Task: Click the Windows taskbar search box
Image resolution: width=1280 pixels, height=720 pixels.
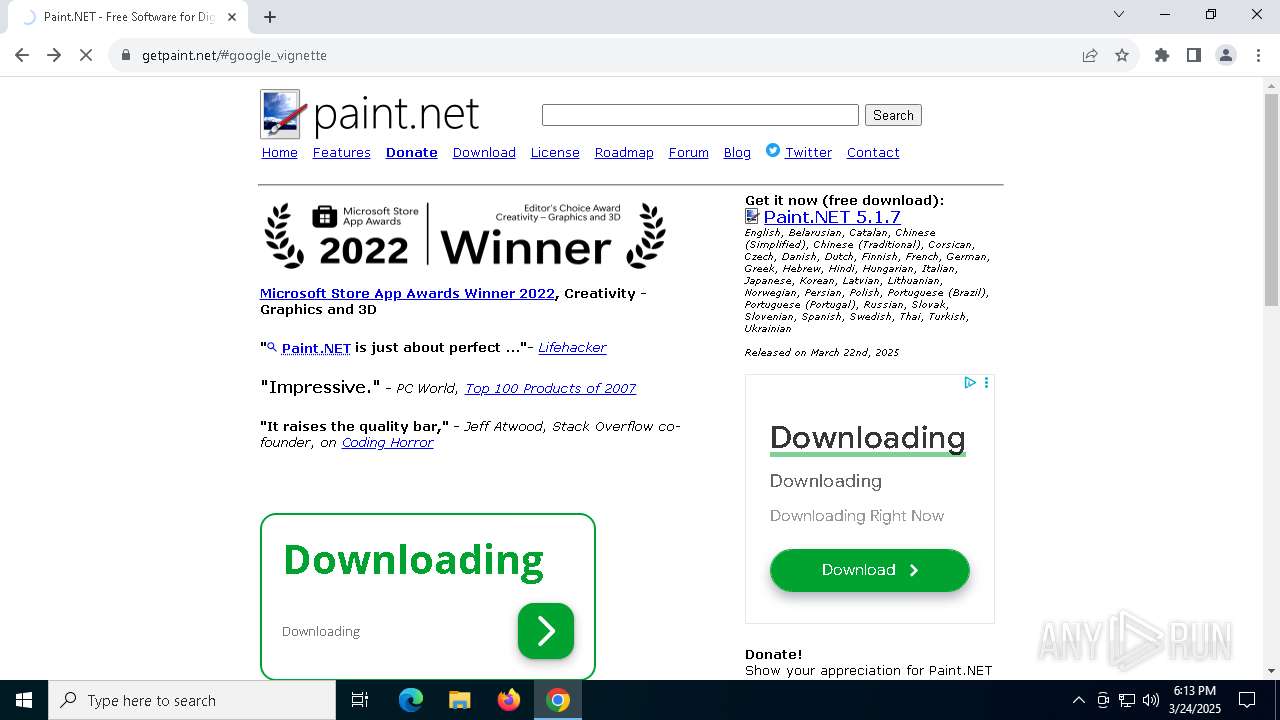Action: click(x=192, y=700)
